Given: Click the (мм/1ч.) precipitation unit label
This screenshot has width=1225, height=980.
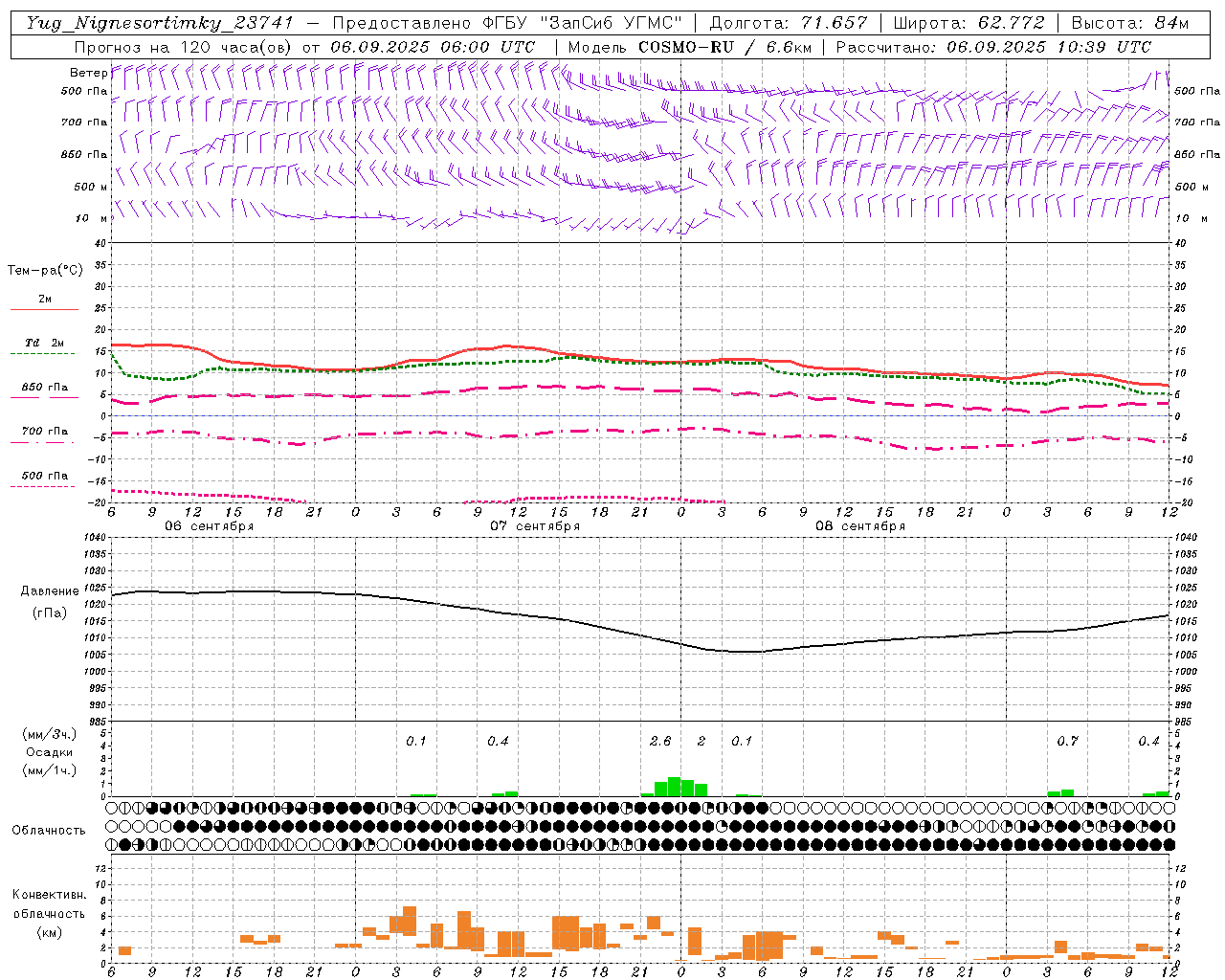Looking at the screenshot, I should [x=50, y=770].
